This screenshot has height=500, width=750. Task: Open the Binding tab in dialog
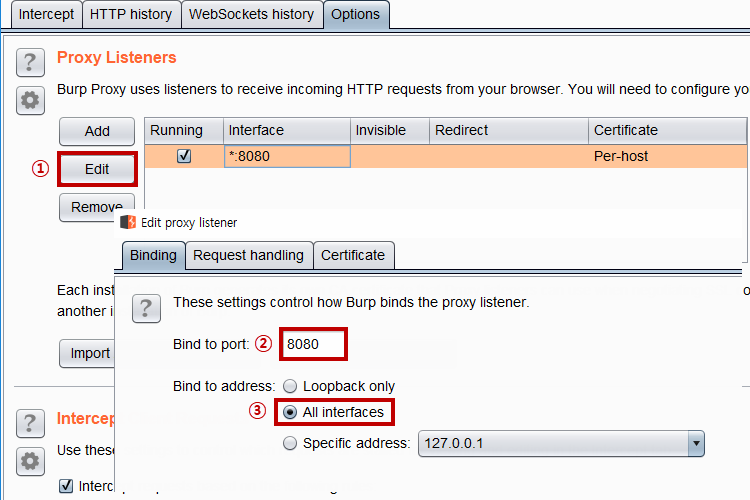coord(154,256)
